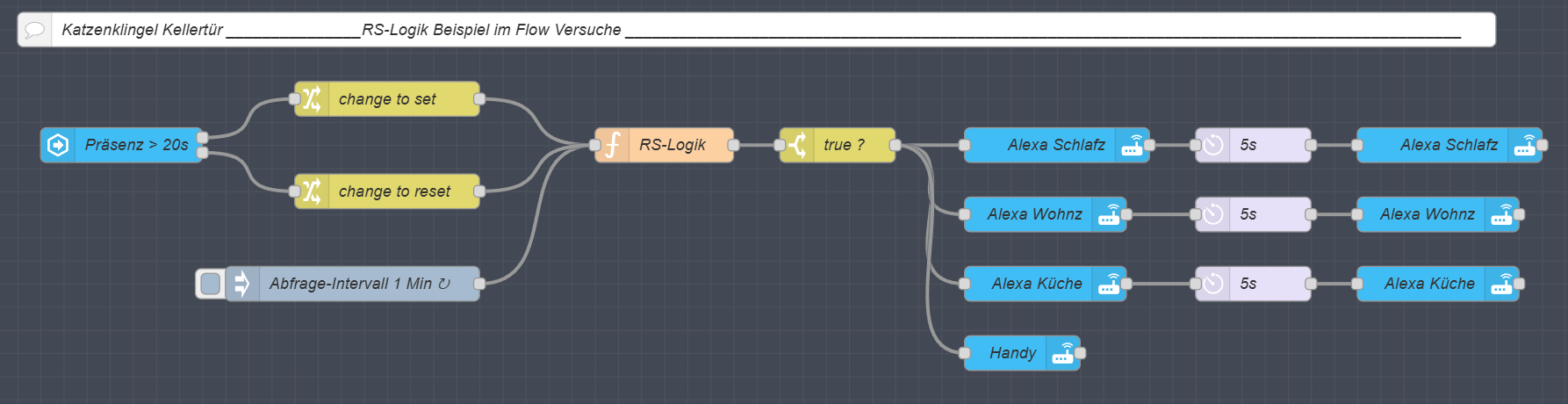Click the upper output port of Präsenz node
This screenshot has width=1568, height=404.
coord(203,137)
